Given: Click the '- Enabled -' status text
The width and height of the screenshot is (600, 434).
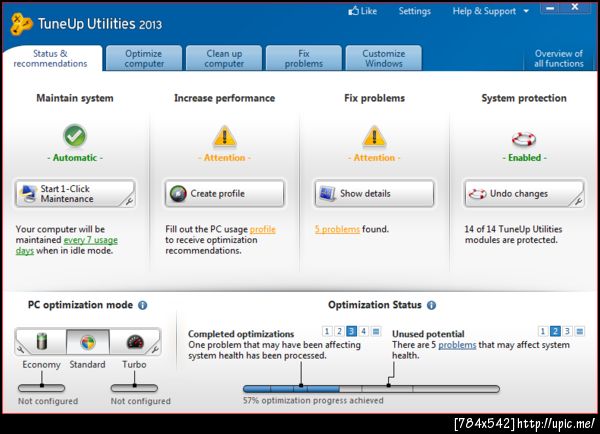Looking at the screenshot, I should (524, 158).
